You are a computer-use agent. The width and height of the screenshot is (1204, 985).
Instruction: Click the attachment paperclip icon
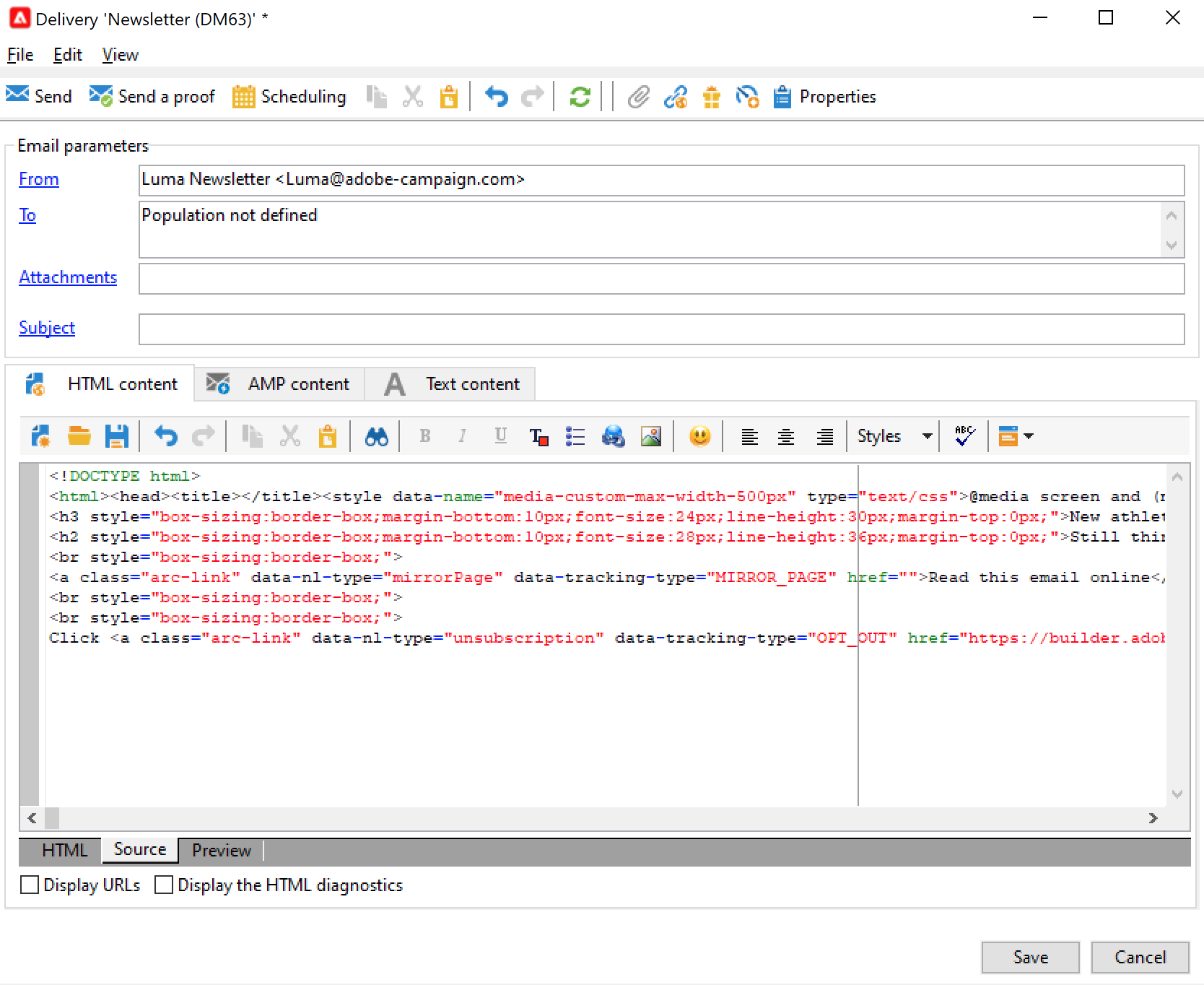(x=638, y=96)
